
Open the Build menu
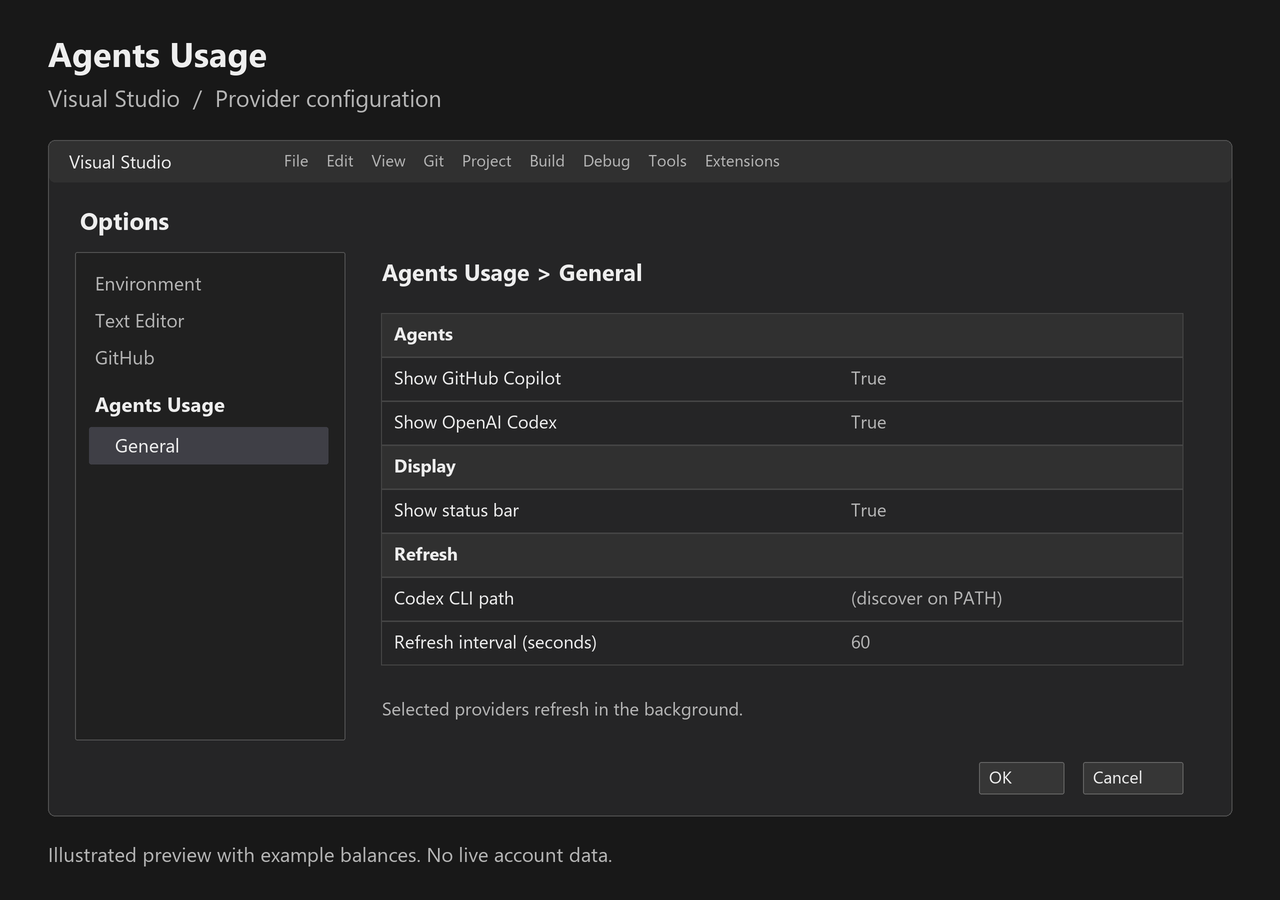point(547,161)
